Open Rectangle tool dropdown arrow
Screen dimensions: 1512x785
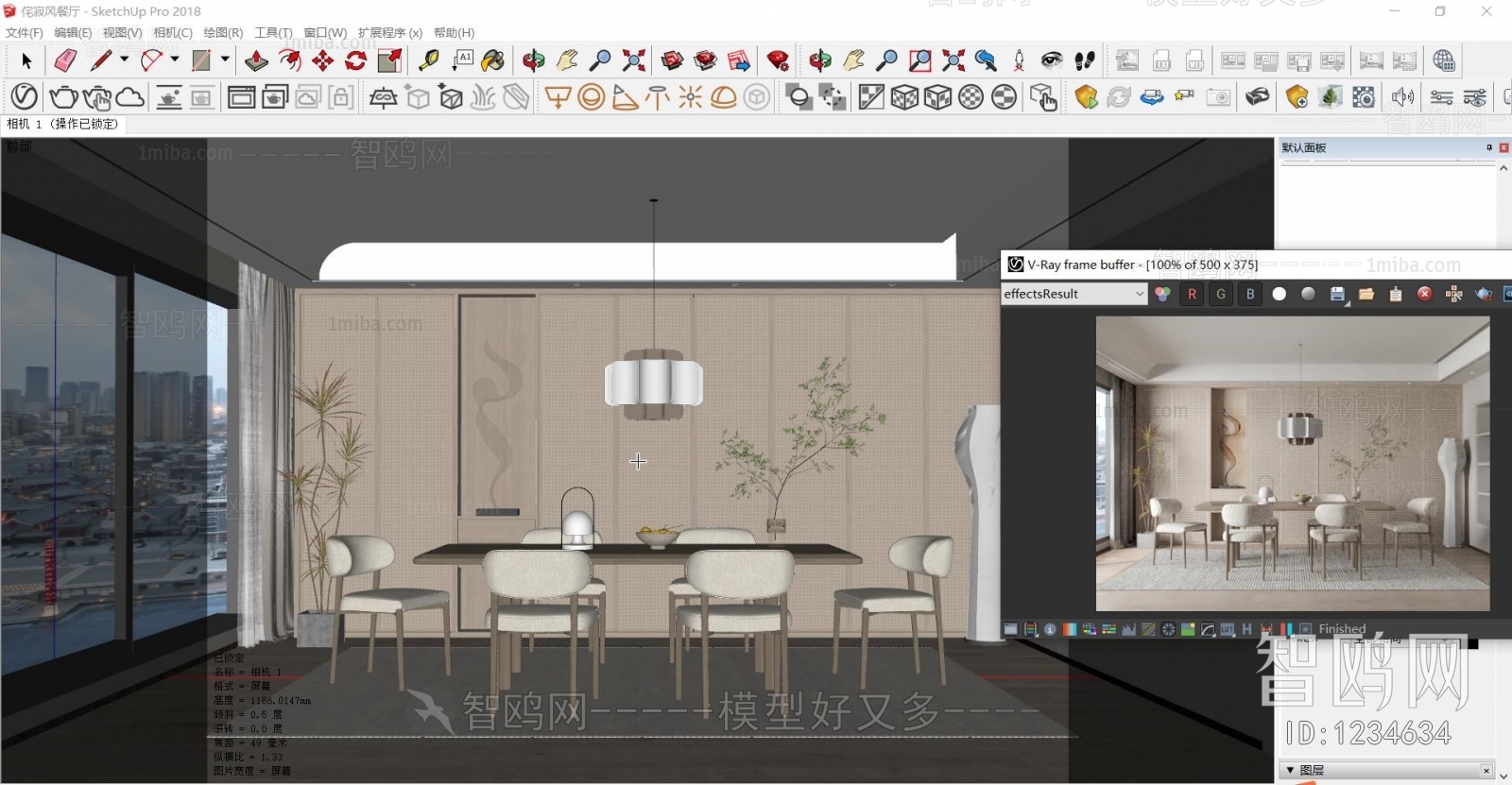pyautogui.click(x=225, y=60)
